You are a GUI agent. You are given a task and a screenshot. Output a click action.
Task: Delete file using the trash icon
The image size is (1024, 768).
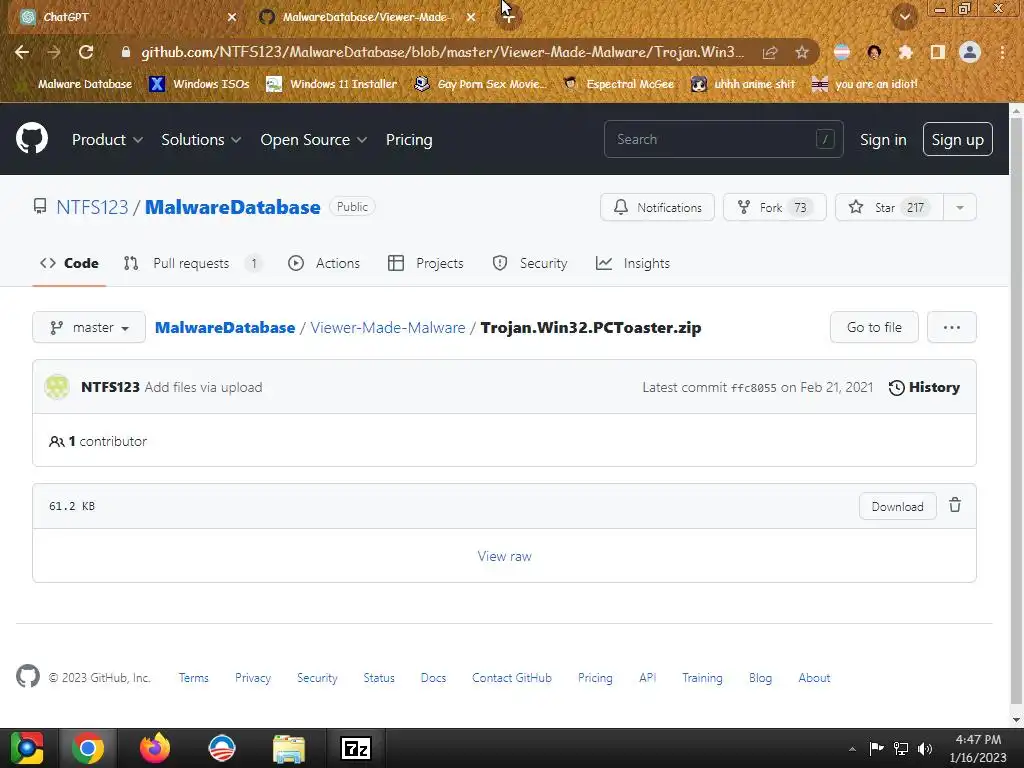[x=955, y=505]
